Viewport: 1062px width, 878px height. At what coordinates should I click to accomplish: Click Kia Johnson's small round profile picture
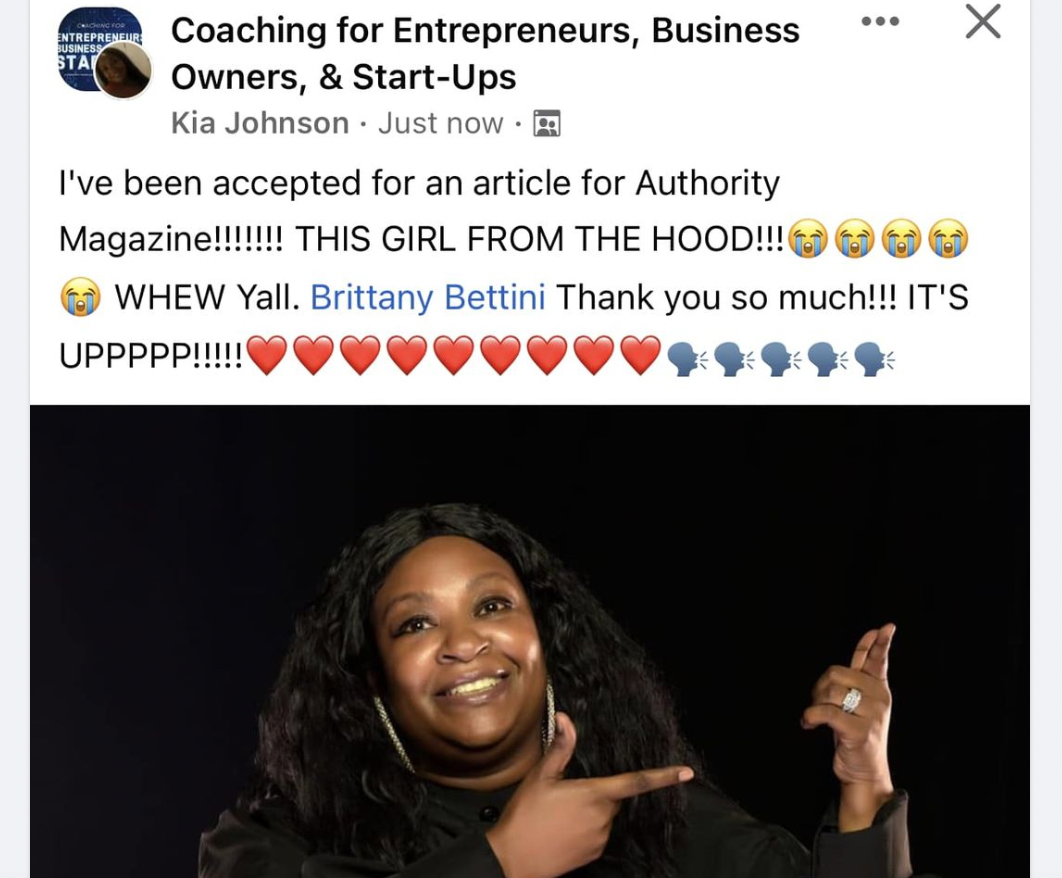click(x=123, y=70)
